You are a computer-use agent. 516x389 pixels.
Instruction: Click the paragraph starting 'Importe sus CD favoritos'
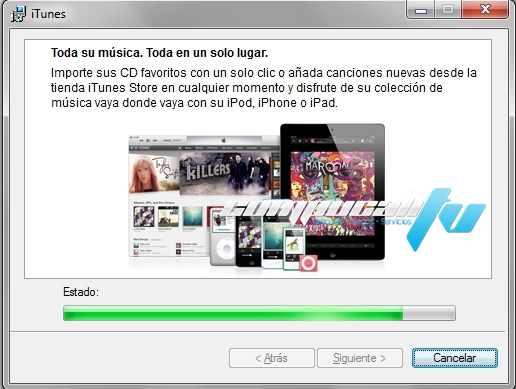coord(264,88)
